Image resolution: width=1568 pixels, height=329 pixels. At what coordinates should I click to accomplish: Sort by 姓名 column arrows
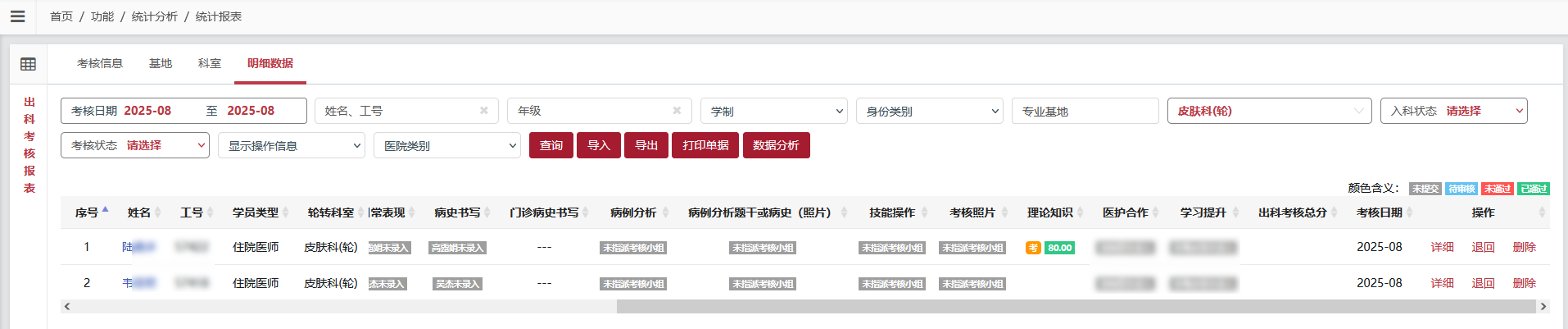coord(157,212)
